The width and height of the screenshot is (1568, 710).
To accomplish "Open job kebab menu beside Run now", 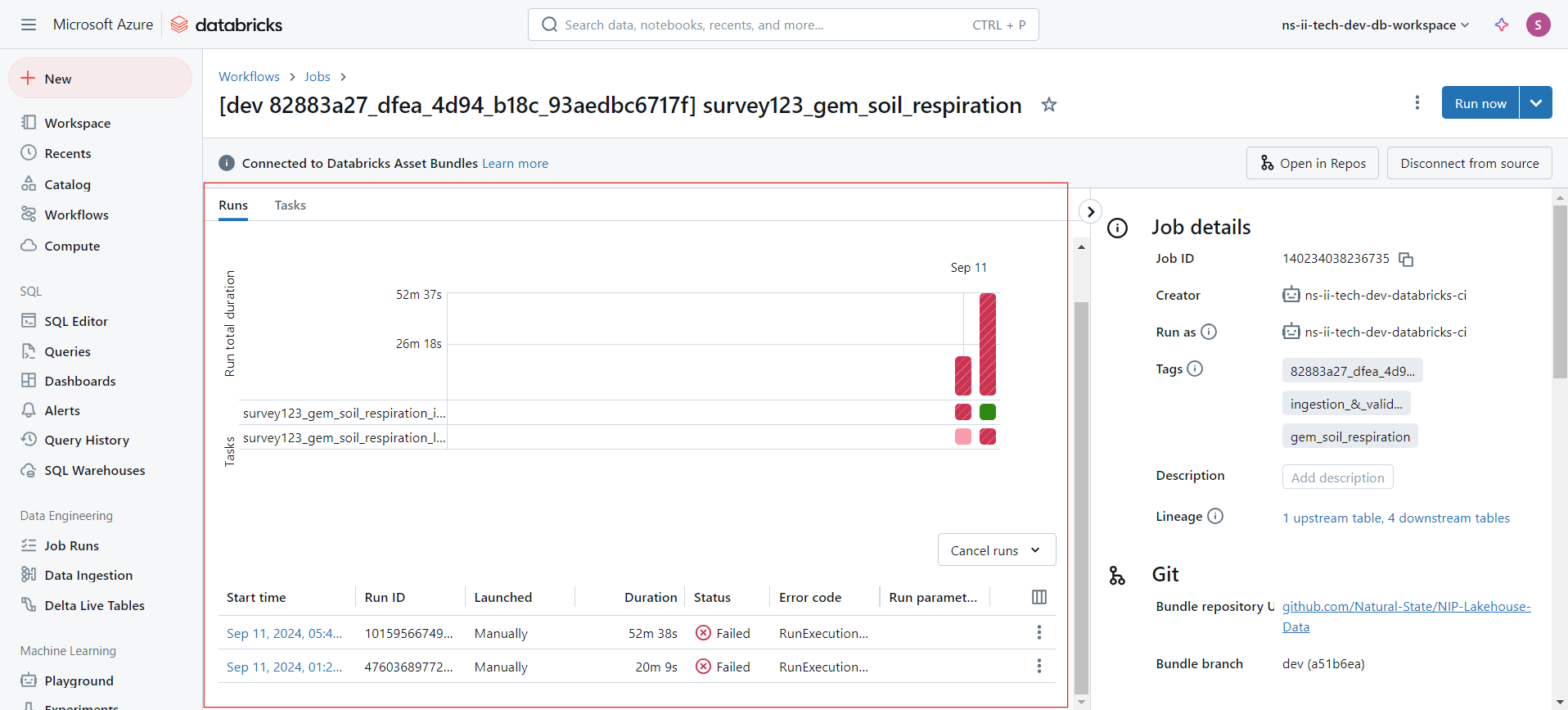I will coord(1417,102).
